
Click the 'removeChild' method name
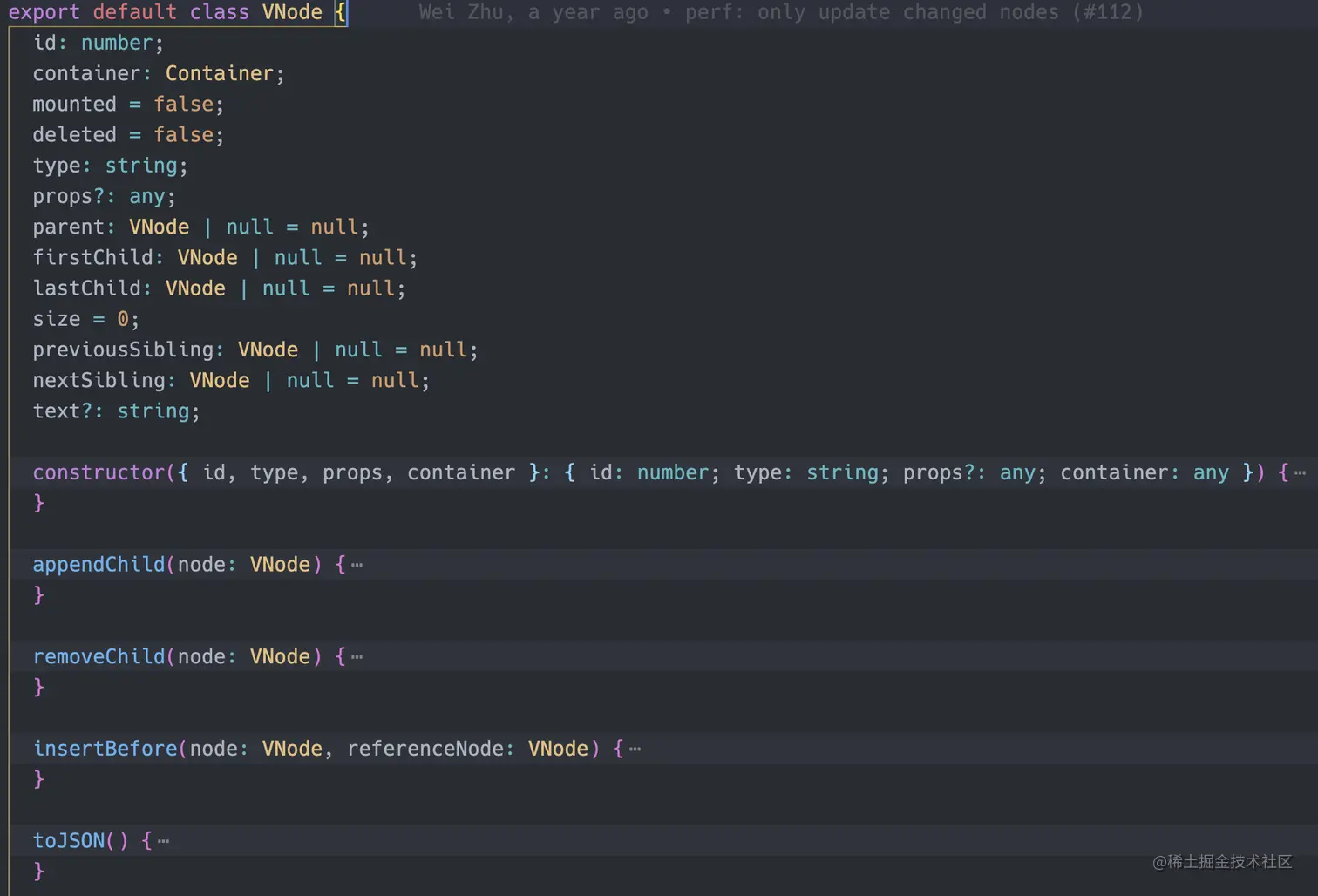(x=99, y=656)
